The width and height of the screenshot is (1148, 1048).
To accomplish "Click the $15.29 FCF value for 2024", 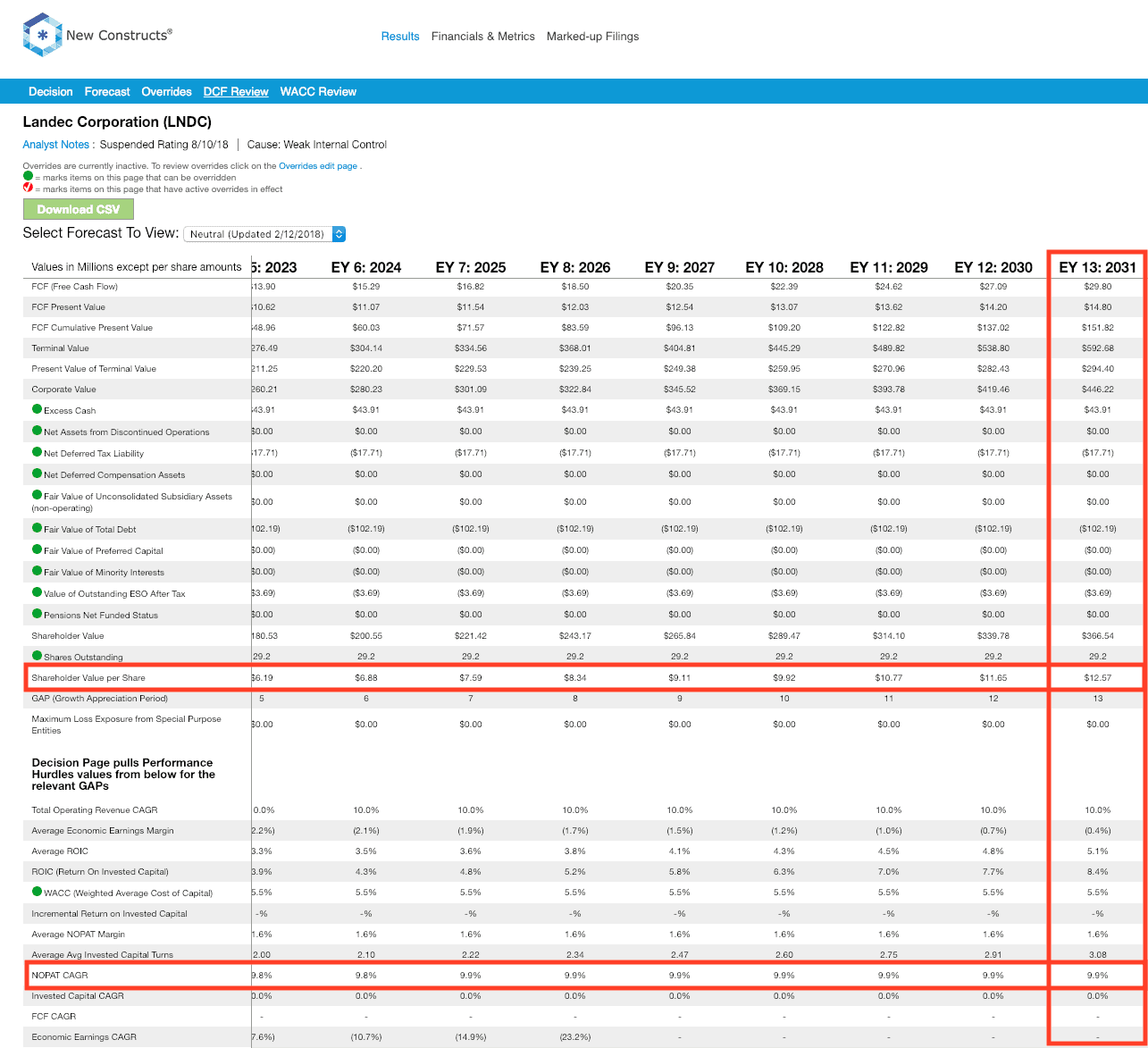I will pos(366,287).
